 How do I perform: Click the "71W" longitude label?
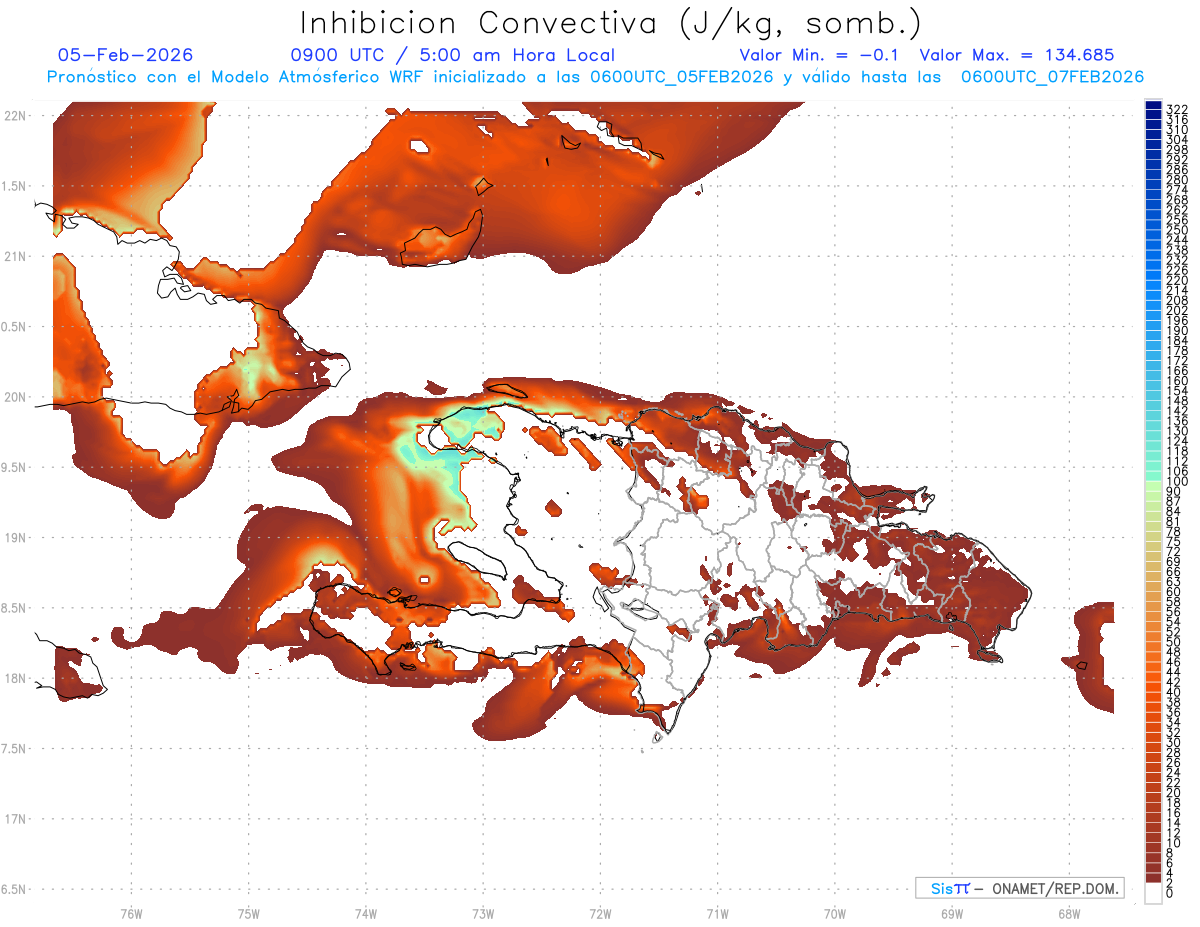717,914
